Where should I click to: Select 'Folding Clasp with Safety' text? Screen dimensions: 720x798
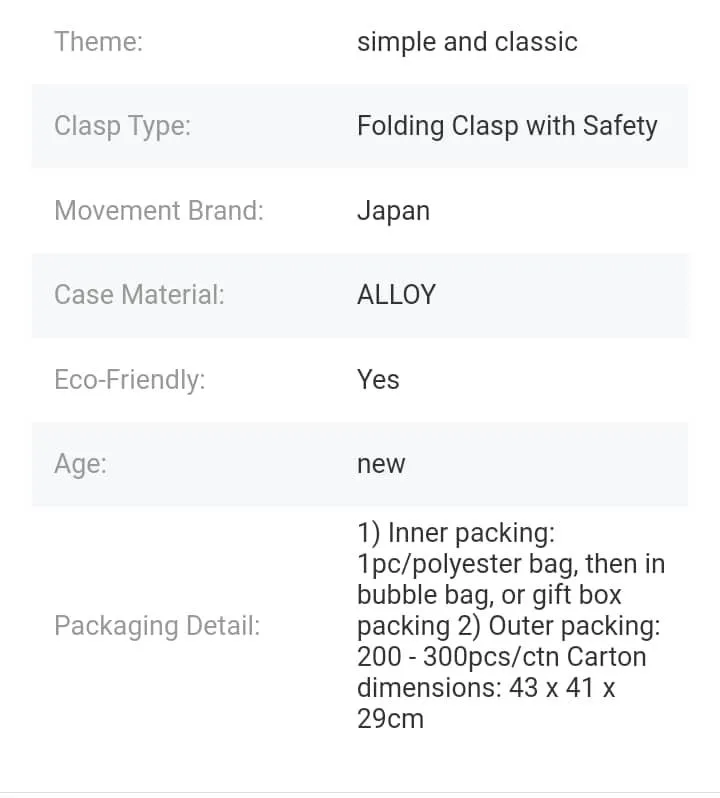click(507, 126)
